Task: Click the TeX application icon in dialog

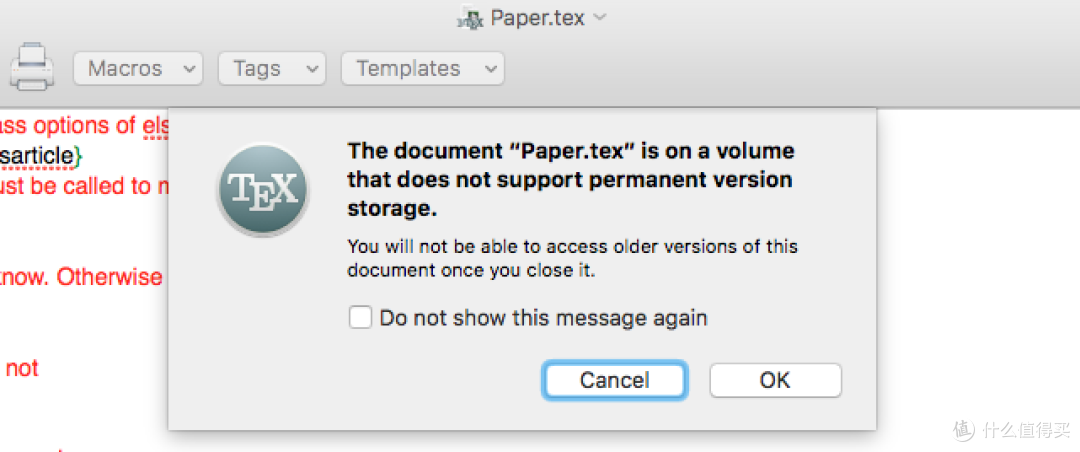Action: 262,190
